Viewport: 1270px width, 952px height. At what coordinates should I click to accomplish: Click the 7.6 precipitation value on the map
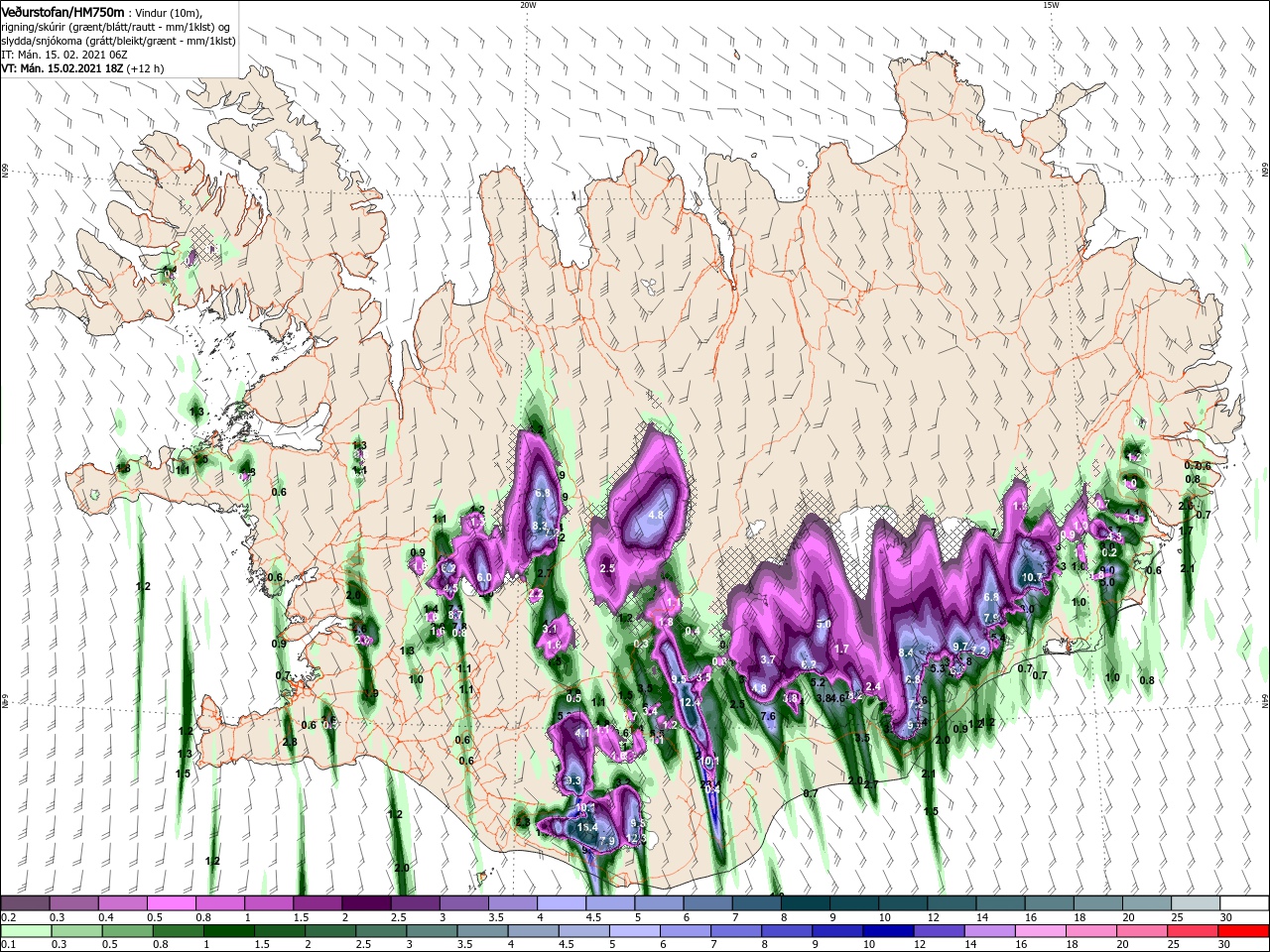(x=768, y=716)
